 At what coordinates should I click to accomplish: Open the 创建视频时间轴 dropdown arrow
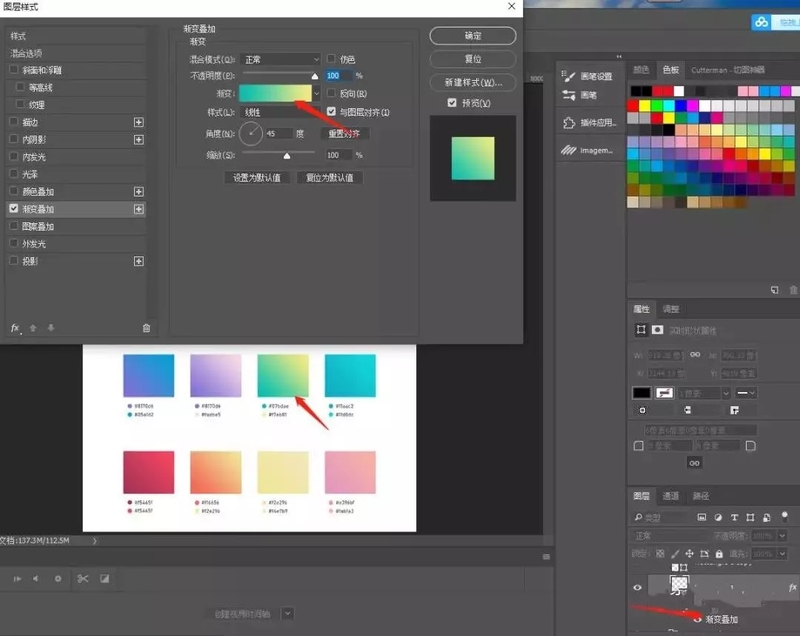pyautogui.click(x=288, y=613)
